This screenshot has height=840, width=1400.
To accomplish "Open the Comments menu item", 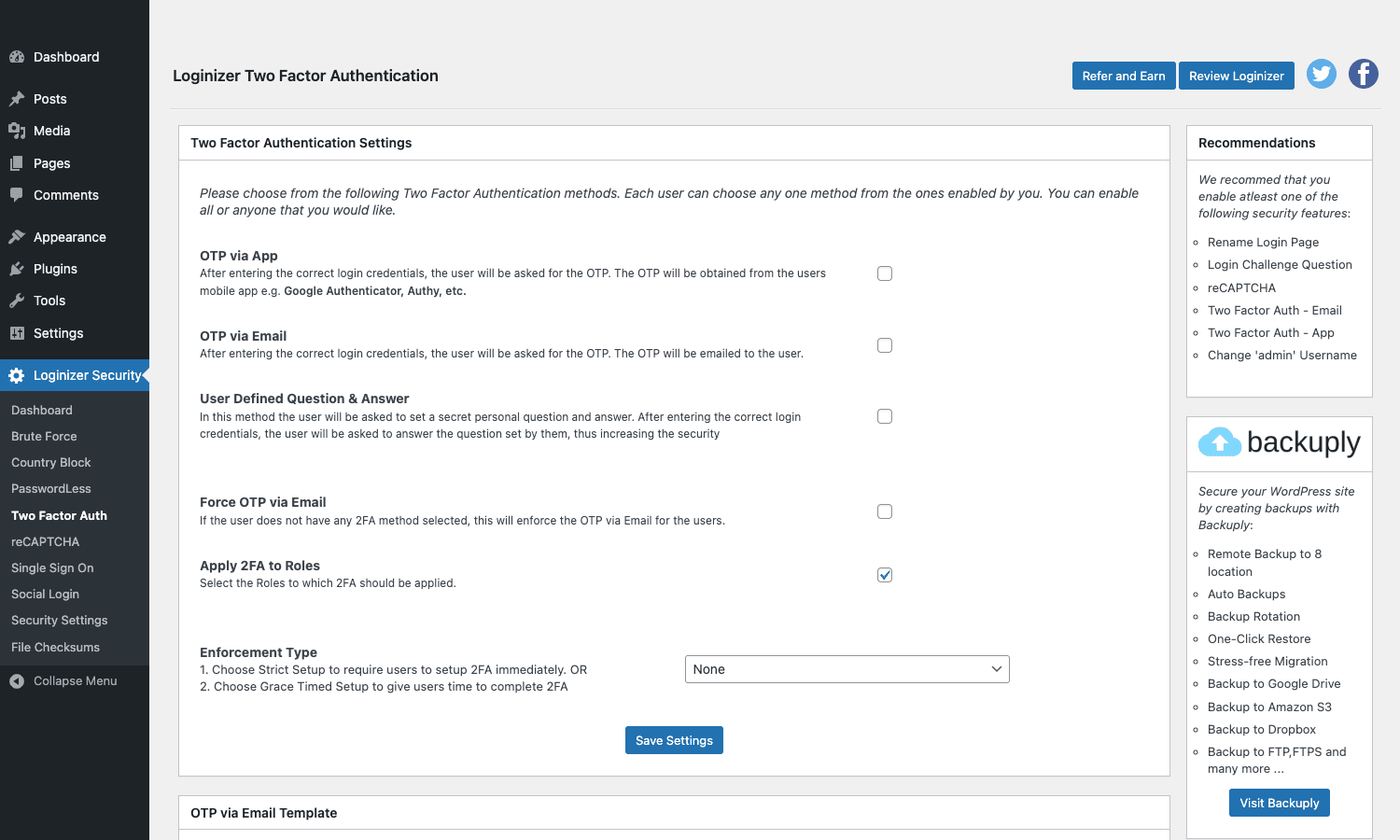I will point(66,195).
